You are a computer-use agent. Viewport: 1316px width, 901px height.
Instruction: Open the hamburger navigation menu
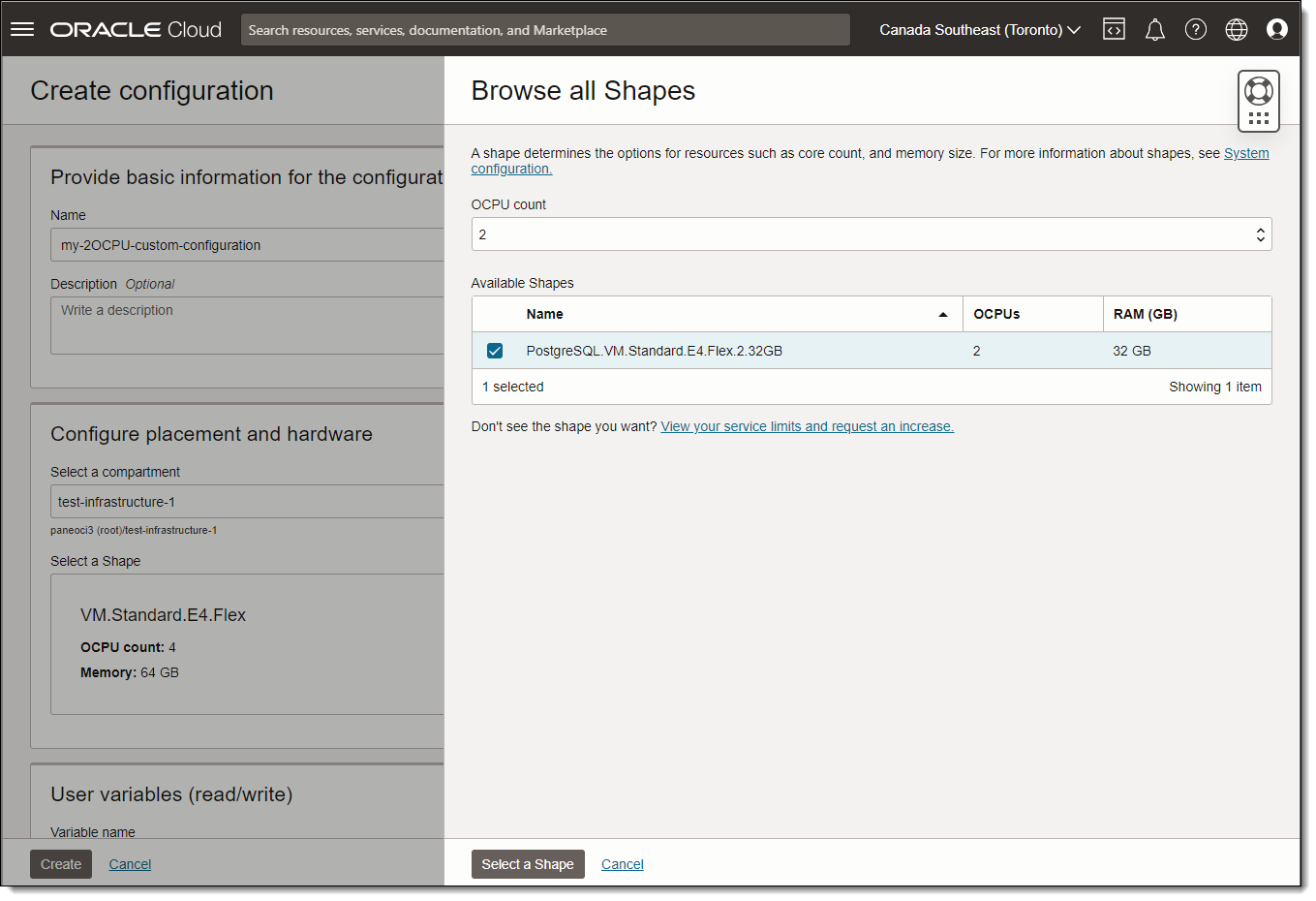tap(22, 29)
